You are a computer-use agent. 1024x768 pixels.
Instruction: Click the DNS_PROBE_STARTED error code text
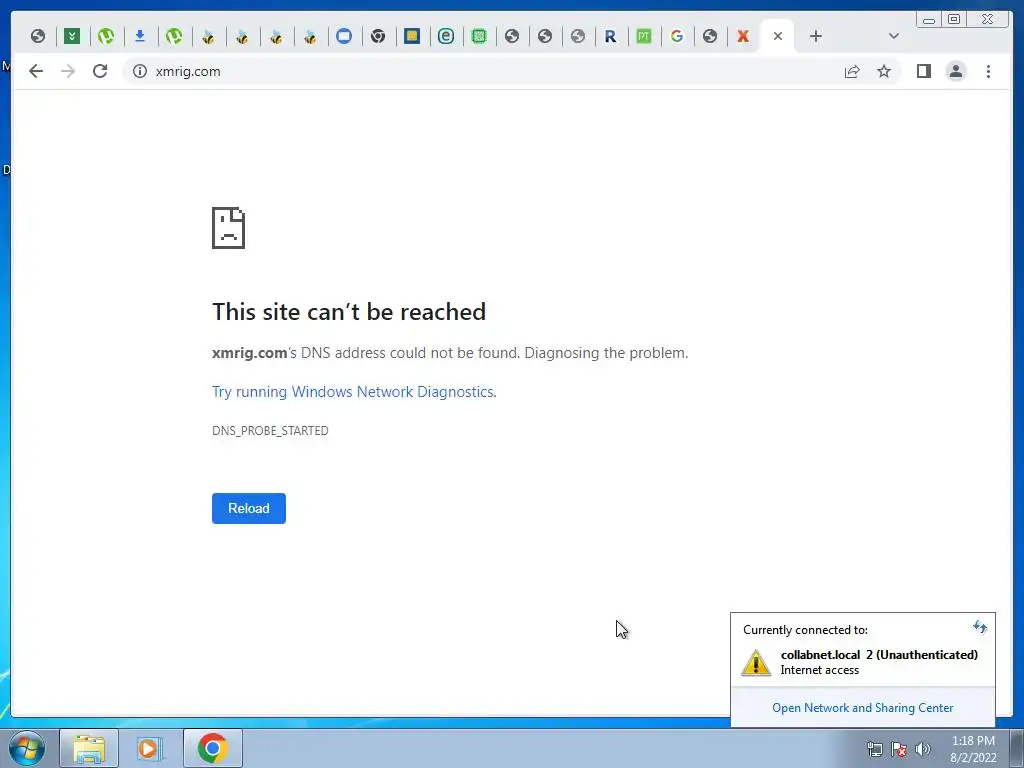pyautogui.click(x=270, y=430)
